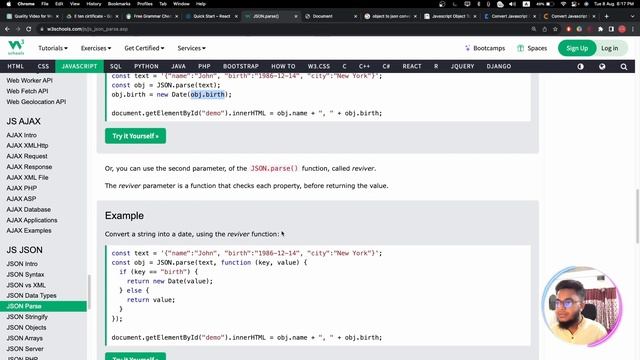
Task: Select HTML in the topic bar
Action: tap(16, 66)
